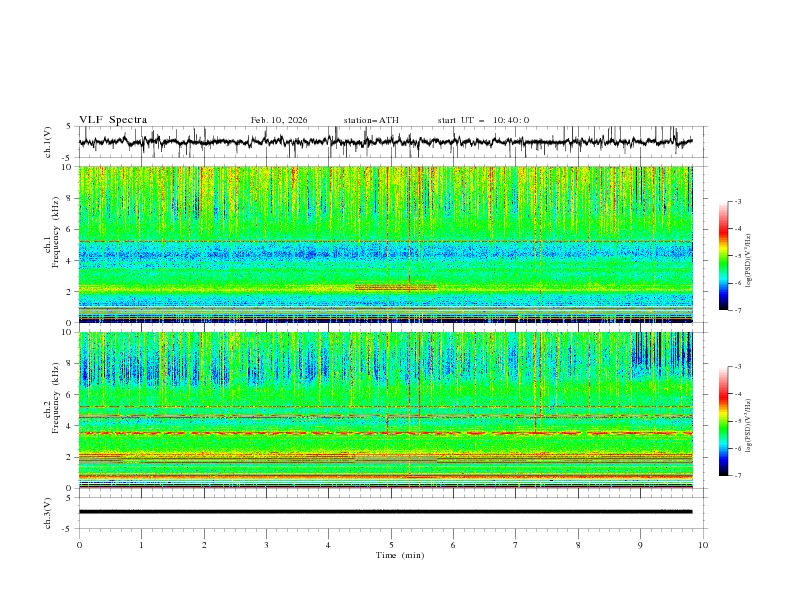Click the ch.2 PSD color scale bar
Viewport: 792px width, 612px height.
pos(723,421)
